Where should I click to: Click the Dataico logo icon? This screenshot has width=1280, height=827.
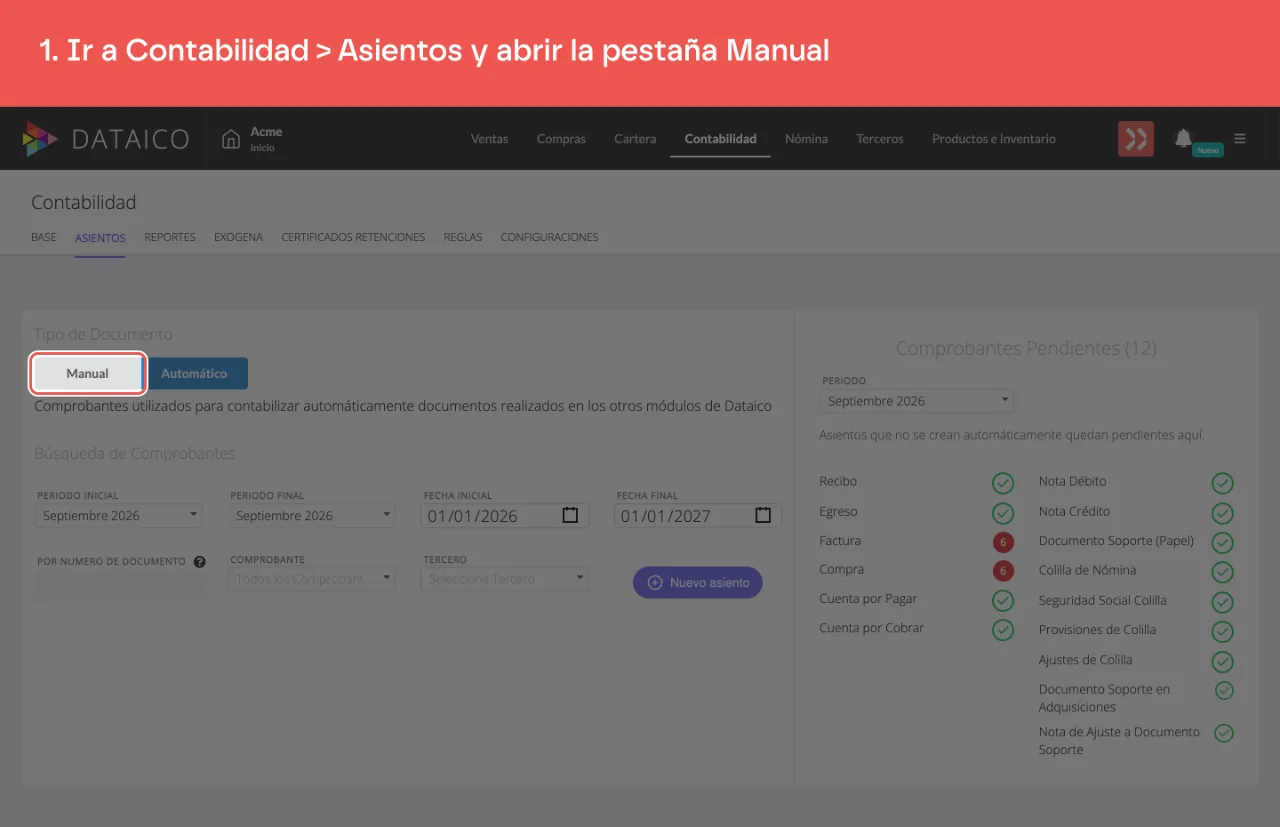(40, 139)
